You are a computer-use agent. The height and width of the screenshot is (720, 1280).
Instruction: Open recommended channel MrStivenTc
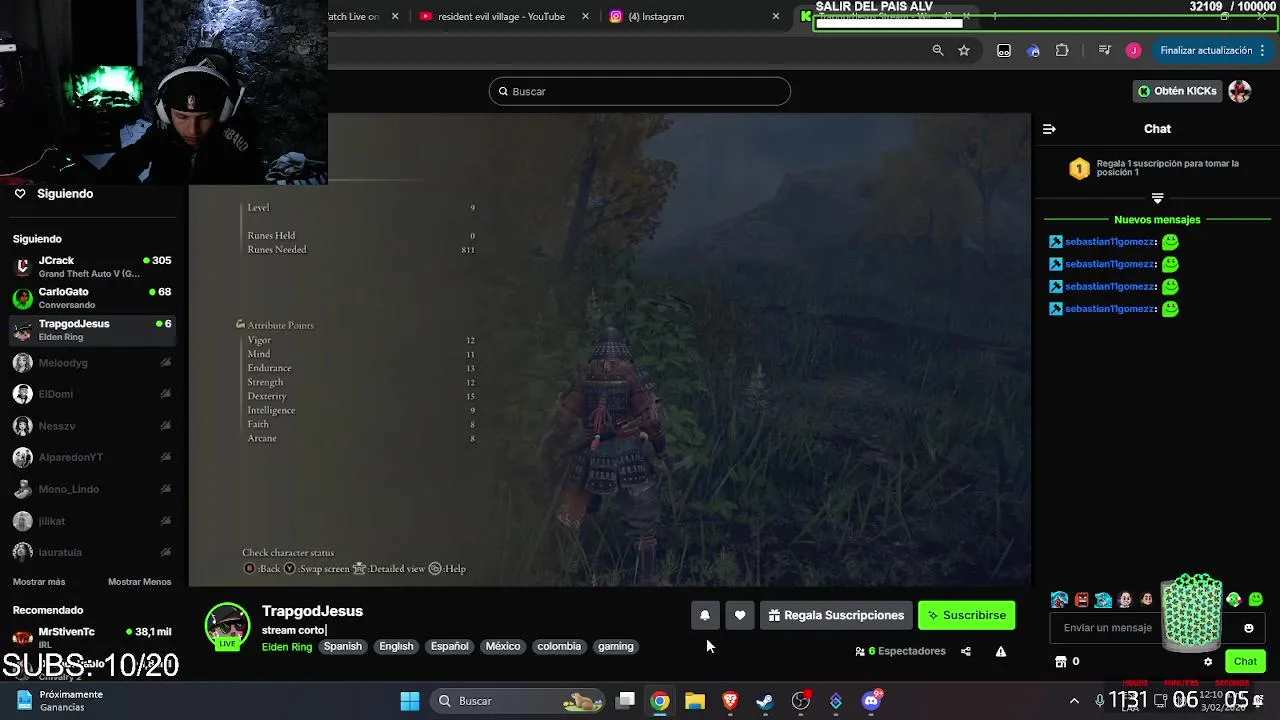pos(91,637)
